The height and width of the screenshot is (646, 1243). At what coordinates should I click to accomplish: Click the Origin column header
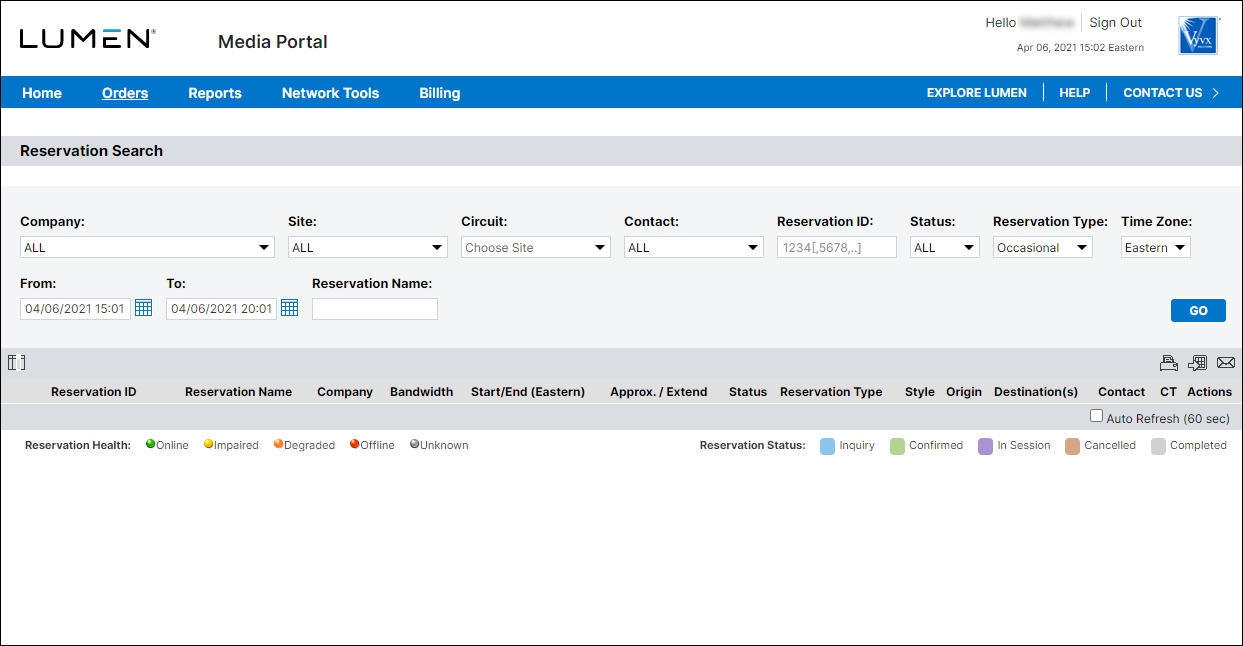coord(964,392)
